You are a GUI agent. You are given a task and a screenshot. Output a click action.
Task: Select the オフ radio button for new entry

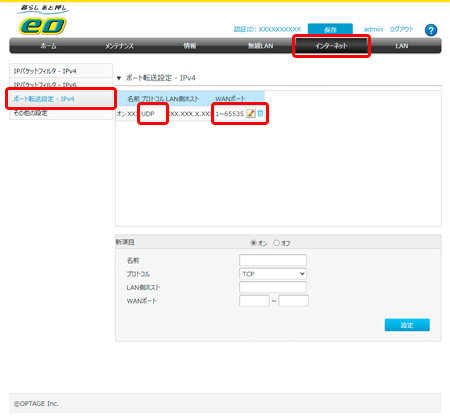click(x=276, y=243)
